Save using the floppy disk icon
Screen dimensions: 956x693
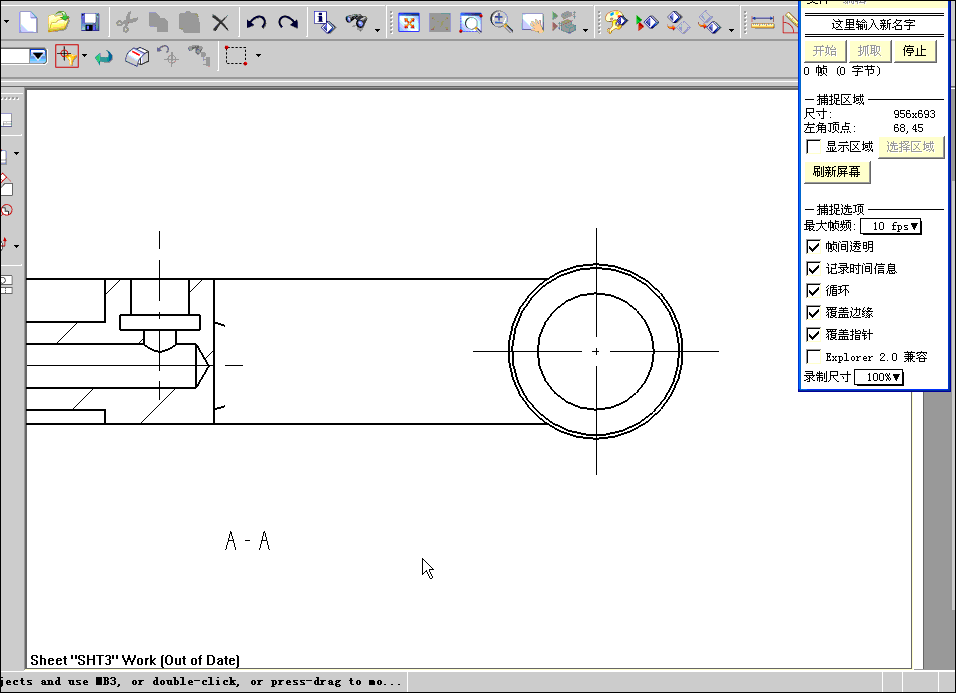tap(90, 23)
